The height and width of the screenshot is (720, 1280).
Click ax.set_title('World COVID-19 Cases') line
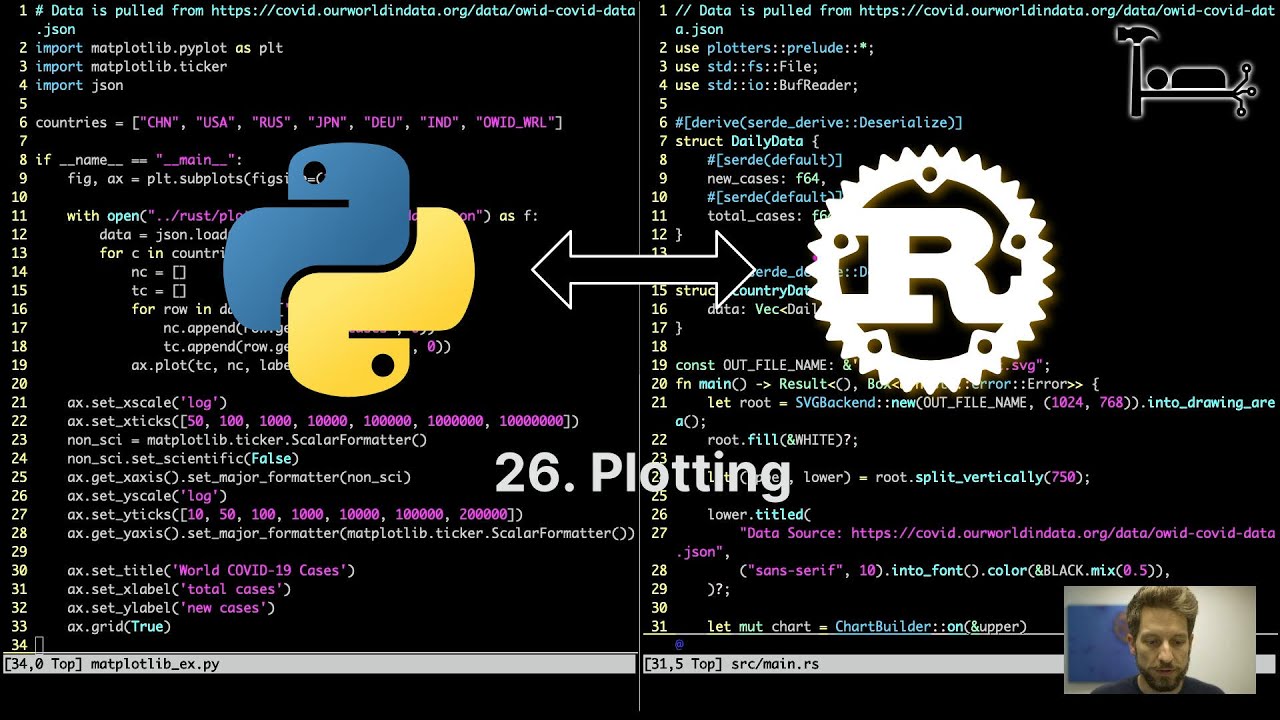pyautogui.click(x=211, y=570)
